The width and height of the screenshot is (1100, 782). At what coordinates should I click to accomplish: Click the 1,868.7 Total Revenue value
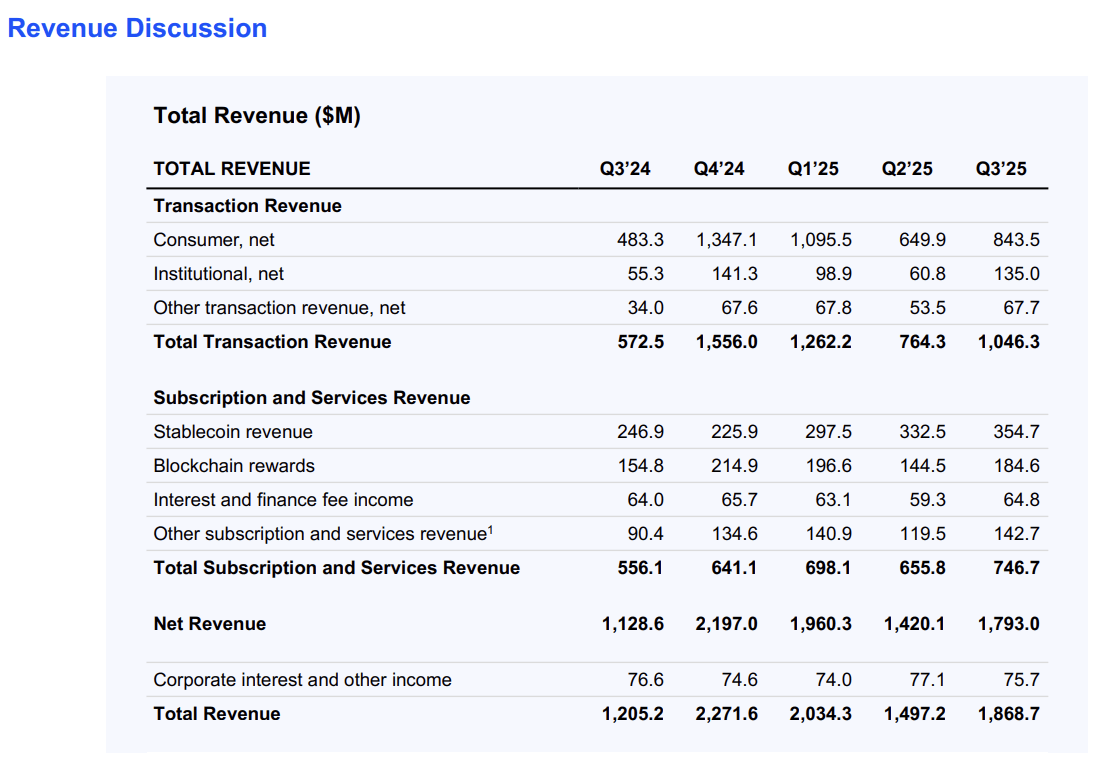[x=1008, y=714]
